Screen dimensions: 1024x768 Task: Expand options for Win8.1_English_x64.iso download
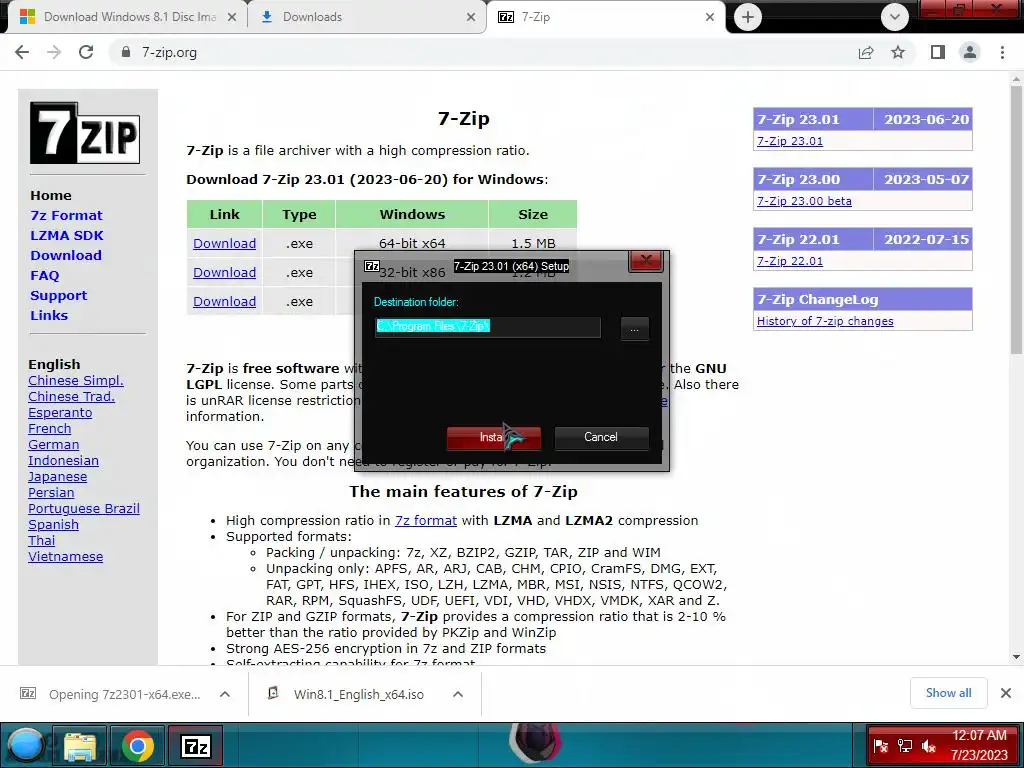(458, 694)
